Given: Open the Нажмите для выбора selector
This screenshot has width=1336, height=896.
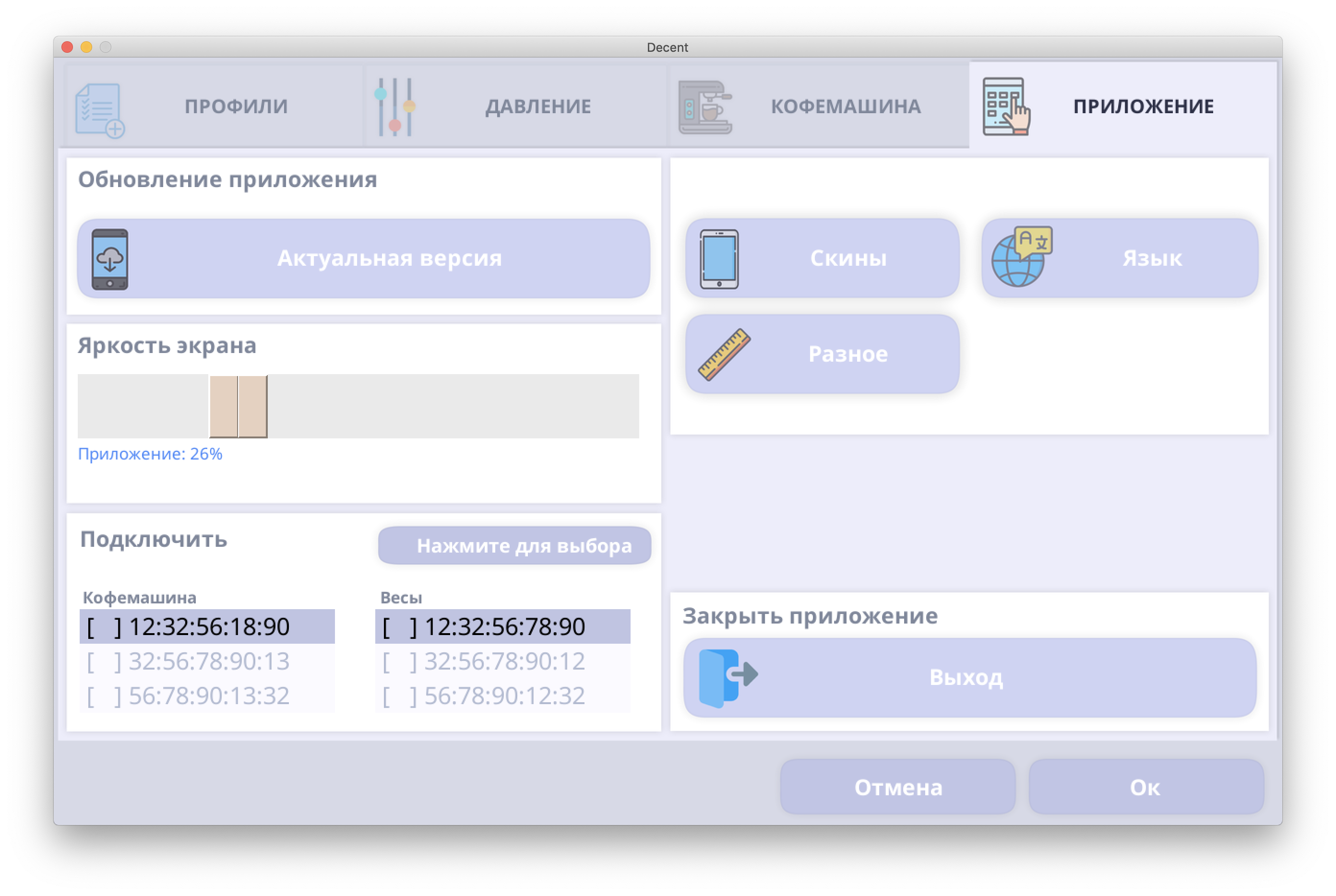Looking at the screenshot, I should [x=514, y=546].
